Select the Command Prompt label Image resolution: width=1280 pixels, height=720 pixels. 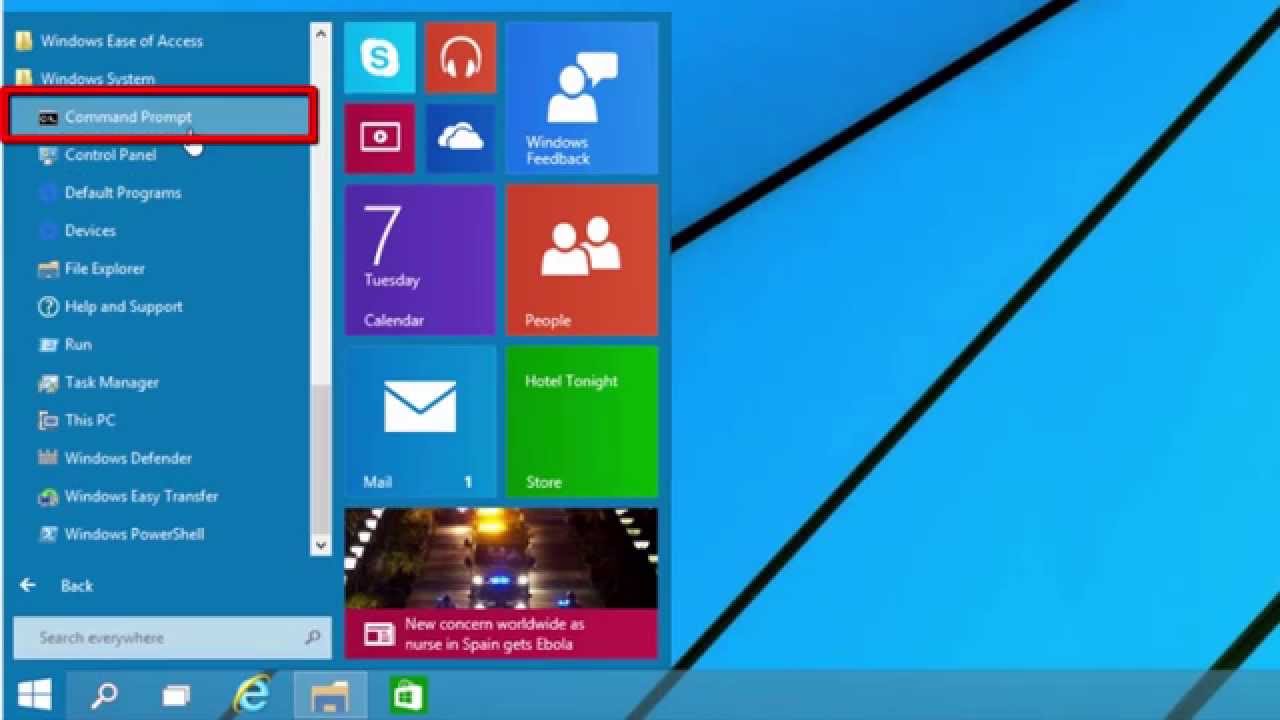pyautogui.click(x=128, y=117)
